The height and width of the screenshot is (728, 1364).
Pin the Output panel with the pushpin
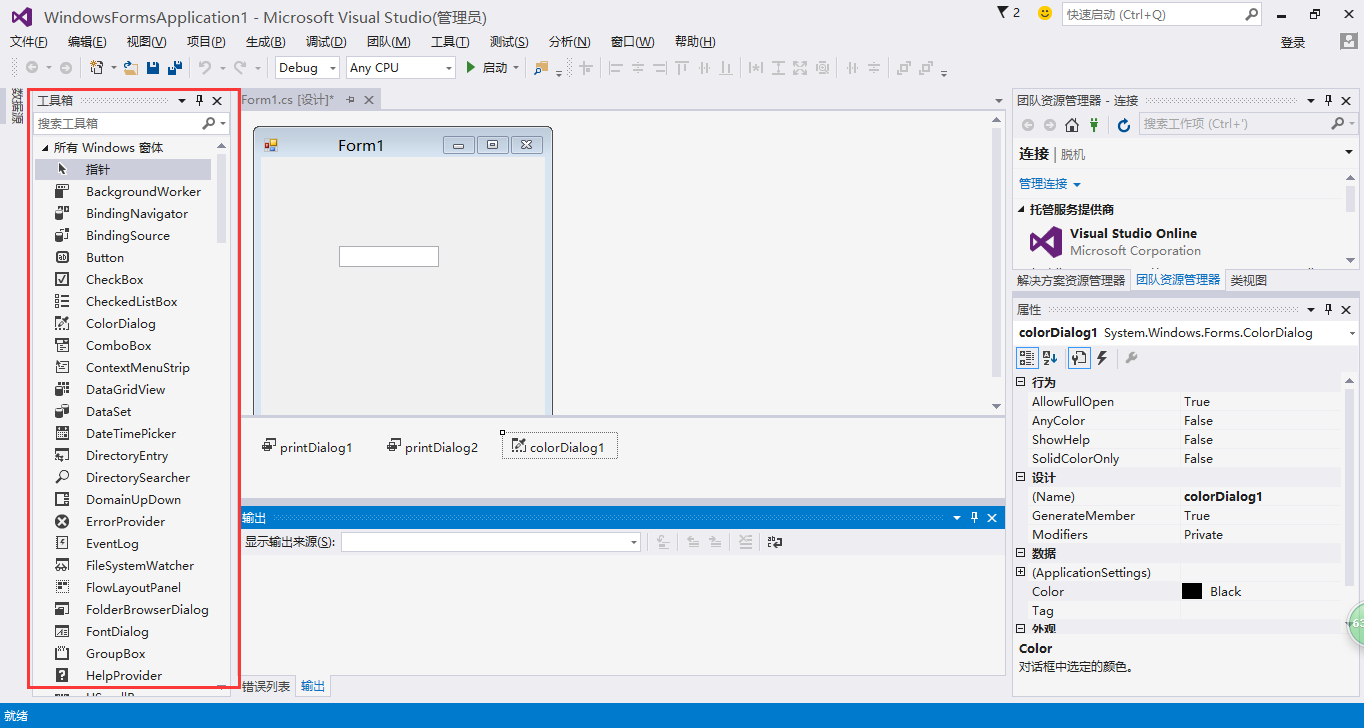pos(974,517)
